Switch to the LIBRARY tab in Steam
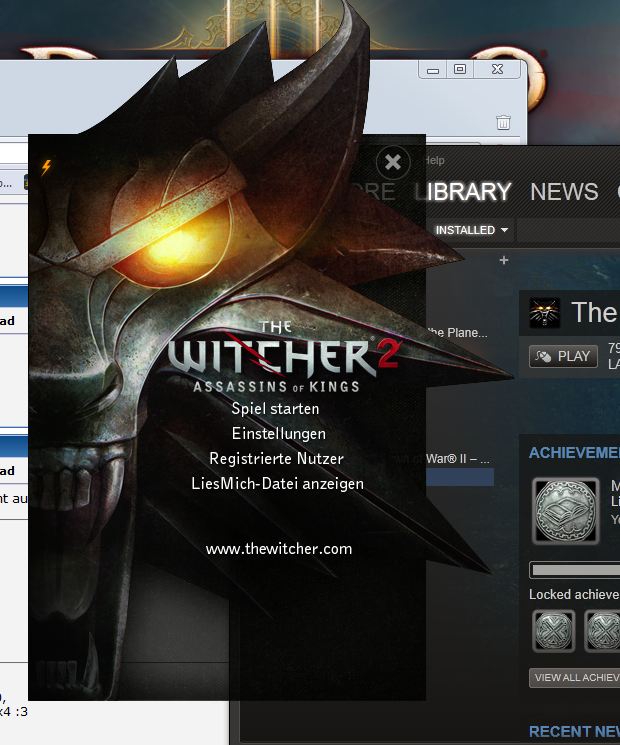Screen dimensions: 620x745 pyautogui.click(x=463, y=191)
